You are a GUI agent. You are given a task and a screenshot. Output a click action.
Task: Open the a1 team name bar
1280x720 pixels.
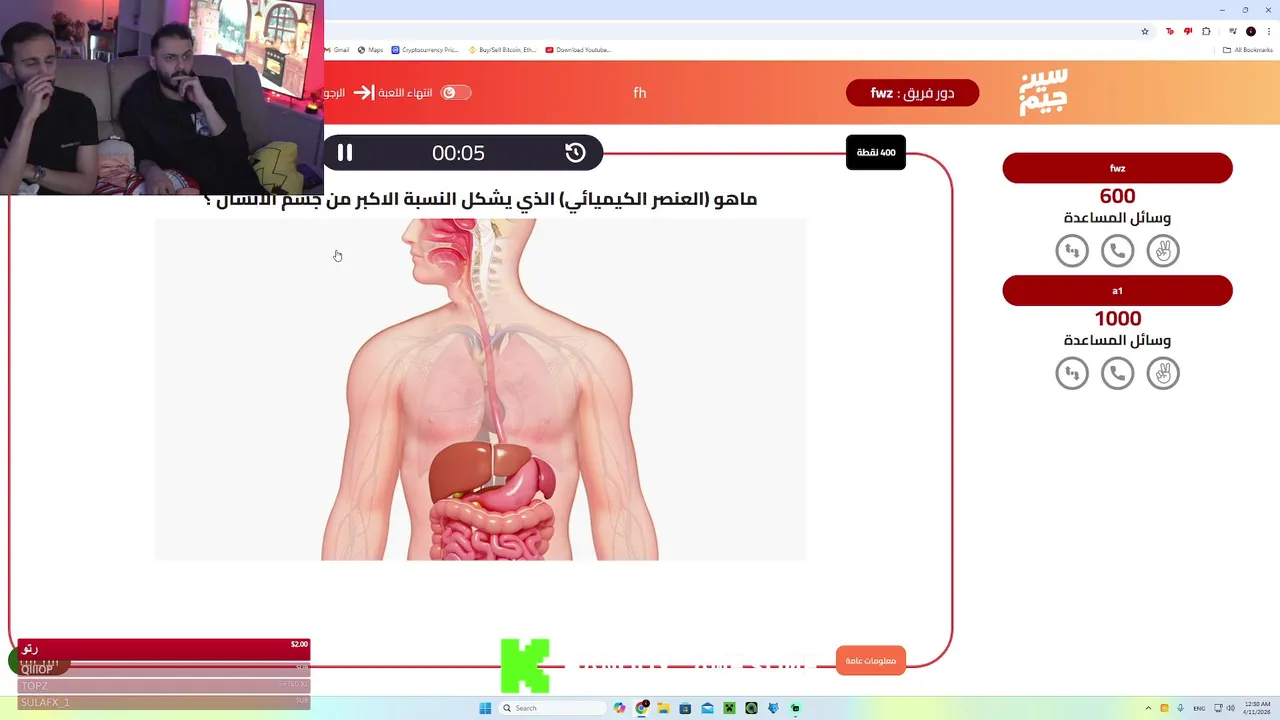click(x=1117, y=291)
